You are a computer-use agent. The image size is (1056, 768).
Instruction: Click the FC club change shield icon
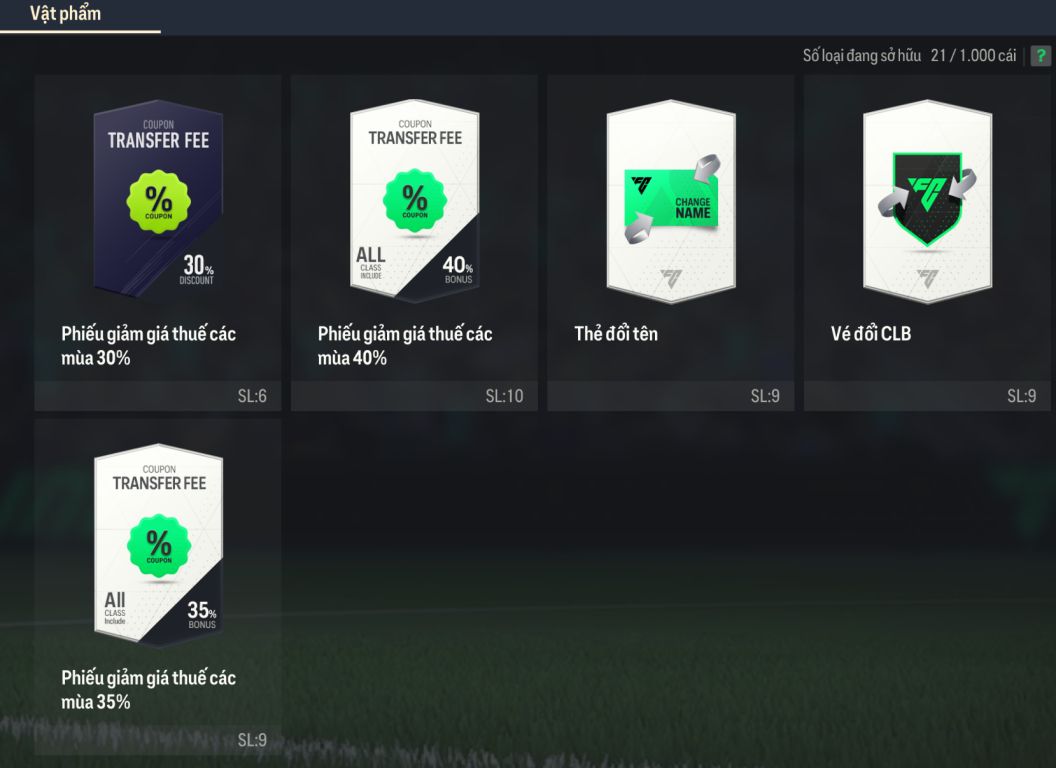point(927,199)
